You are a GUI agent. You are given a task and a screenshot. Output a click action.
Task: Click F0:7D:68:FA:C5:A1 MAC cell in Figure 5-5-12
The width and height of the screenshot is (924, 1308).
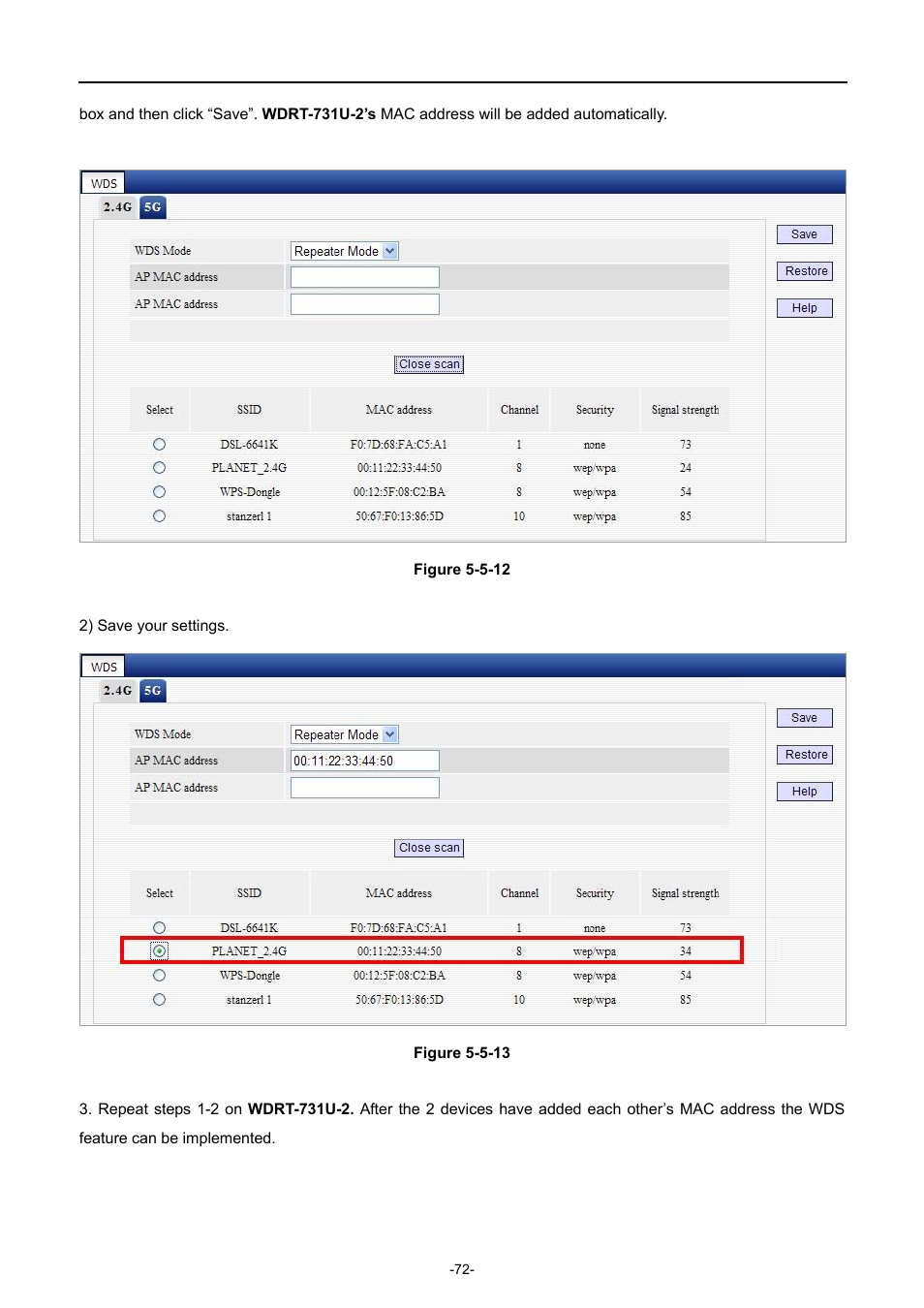(x=399, y=445)
